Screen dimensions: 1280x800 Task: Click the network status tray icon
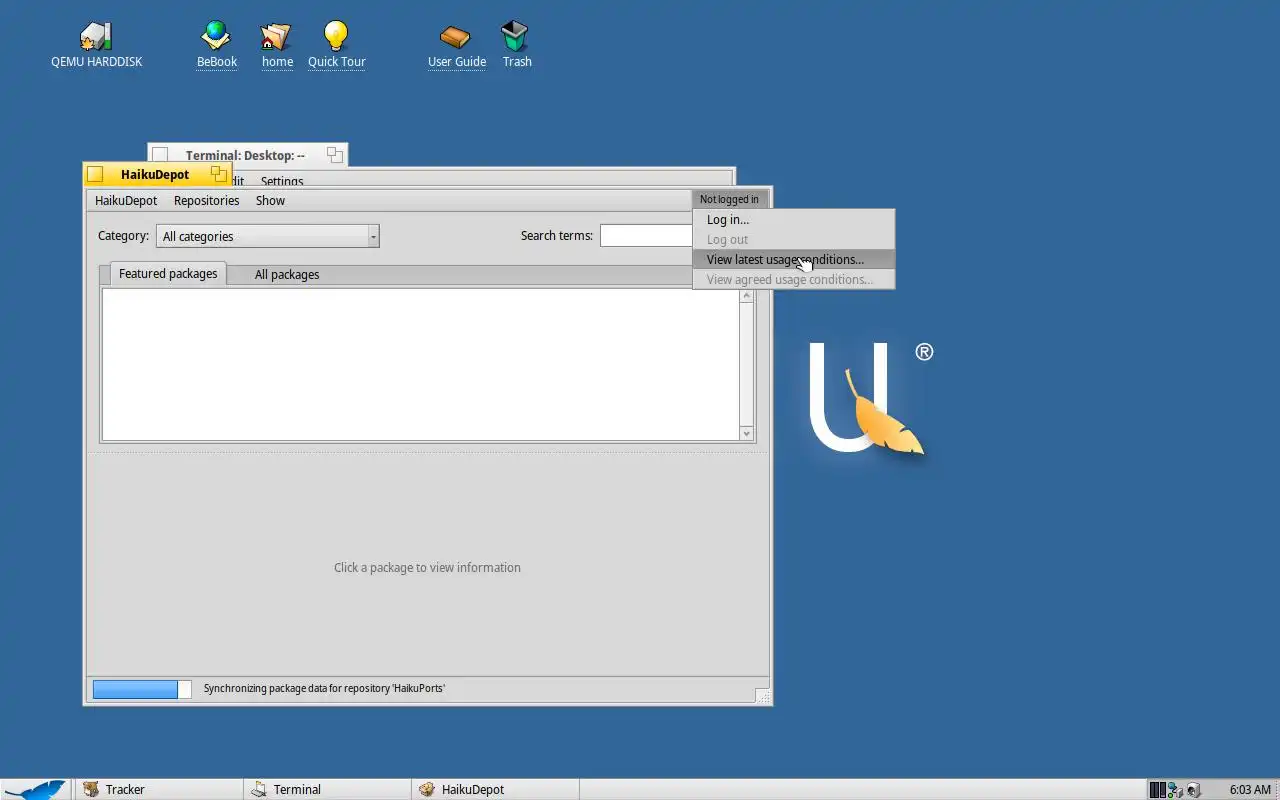(1175, 790)
